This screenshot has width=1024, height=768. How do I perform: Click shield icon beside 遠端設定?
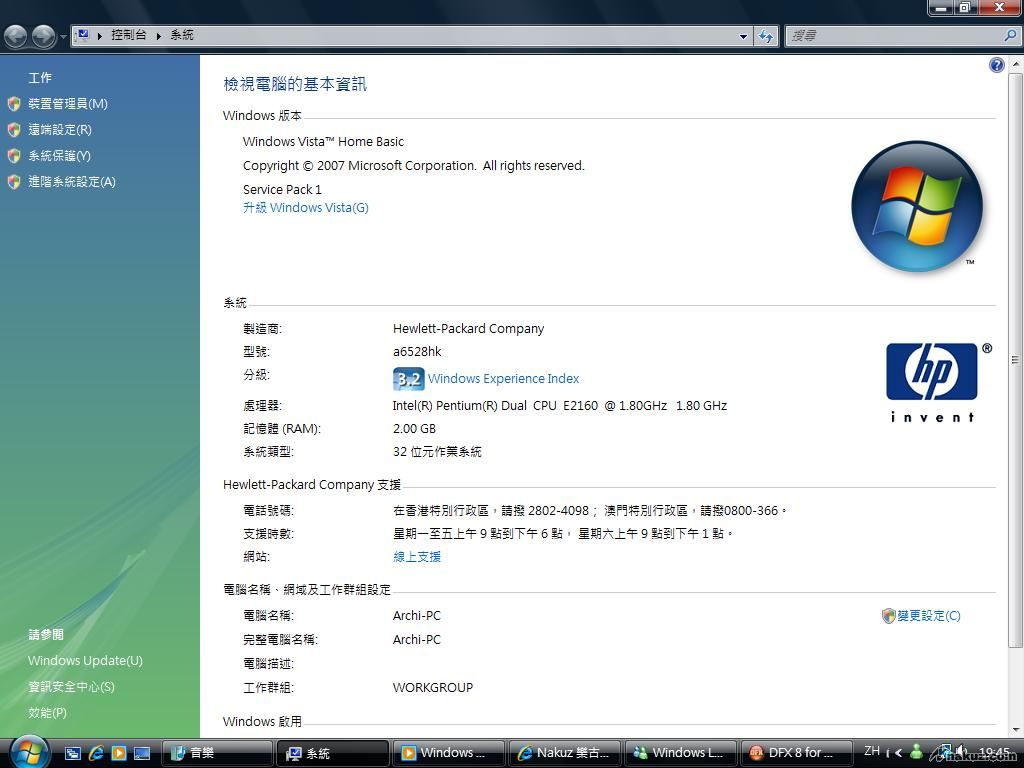tap(14, 130)
